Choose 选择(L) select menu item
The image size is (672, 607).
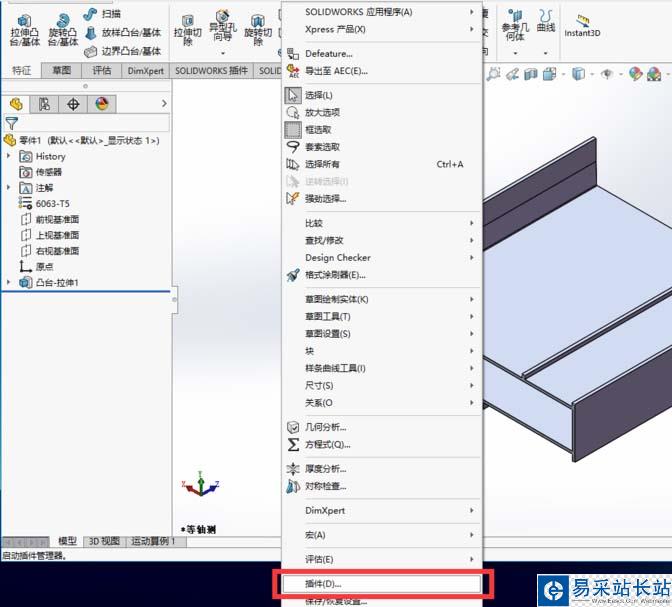(x=382, y=95)
